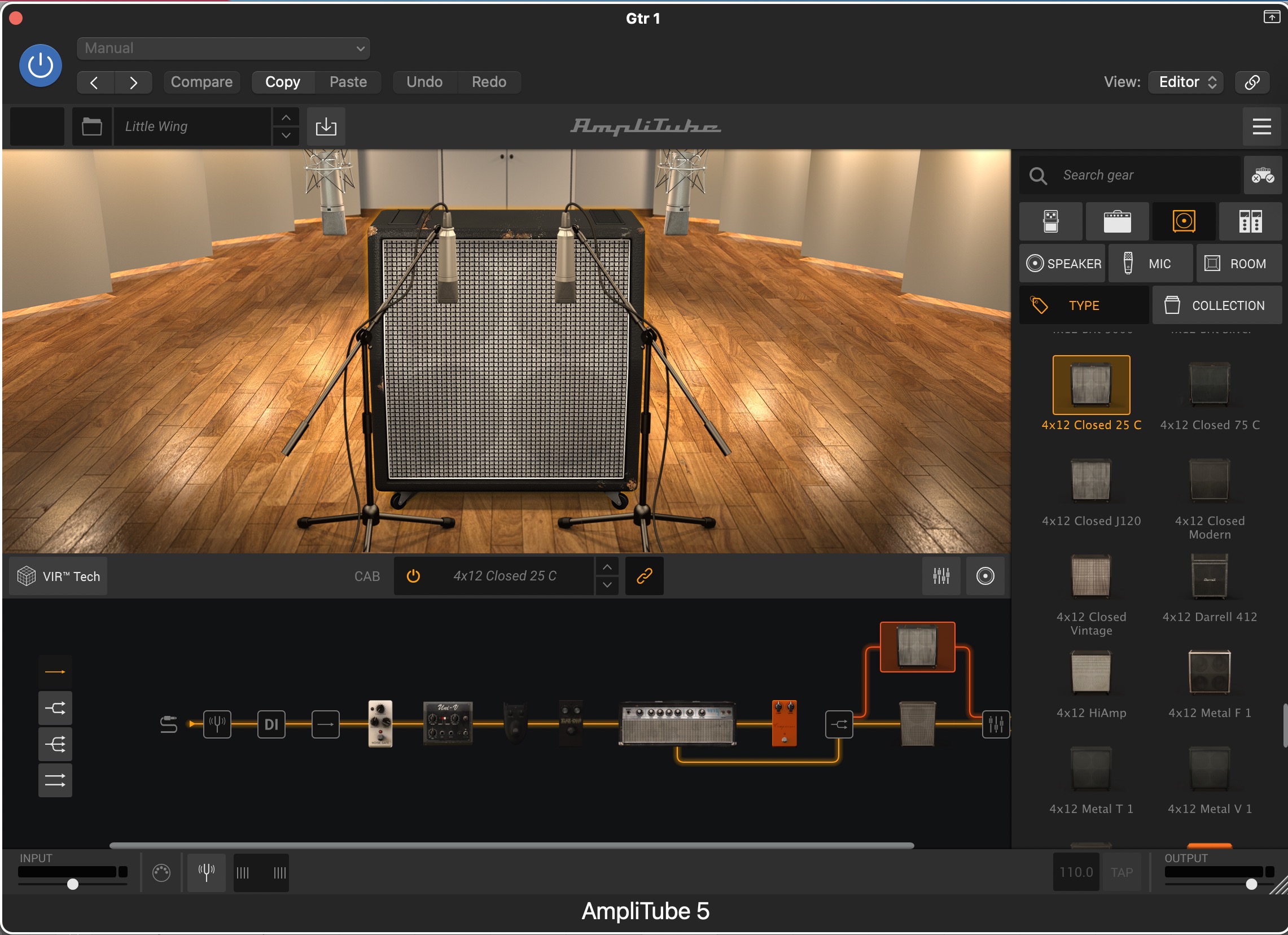
Task: Step preset down with the chevron
Action: (x=286, y=136)
